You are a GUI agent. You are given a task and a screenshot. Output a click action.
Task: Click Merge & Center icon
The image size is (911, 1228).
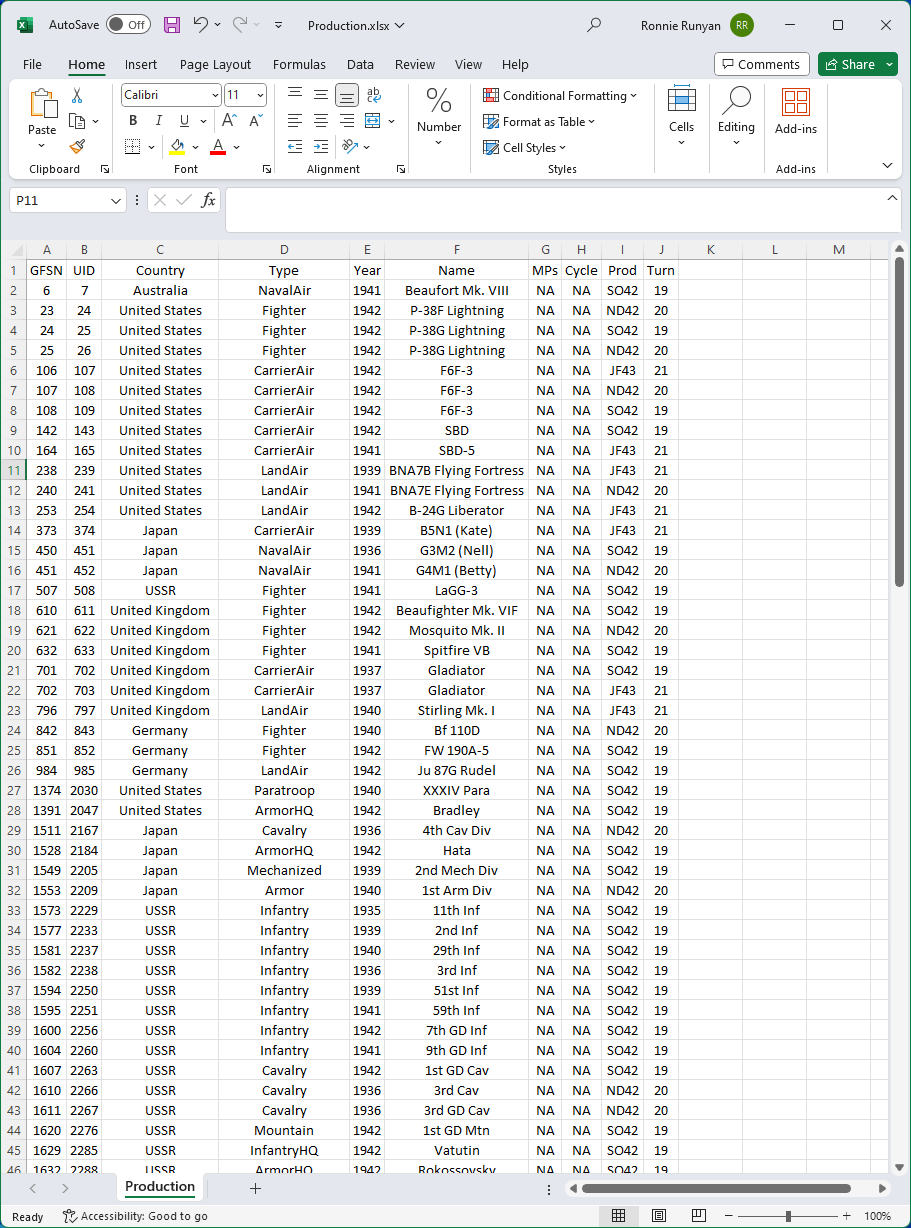373,120
